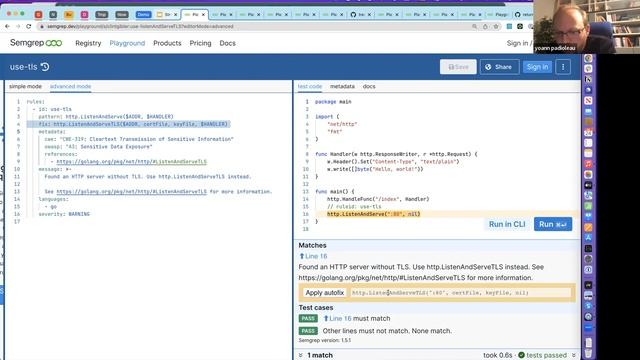
Task: Reload the page with browser refresh icon
Action: (29, 27)
